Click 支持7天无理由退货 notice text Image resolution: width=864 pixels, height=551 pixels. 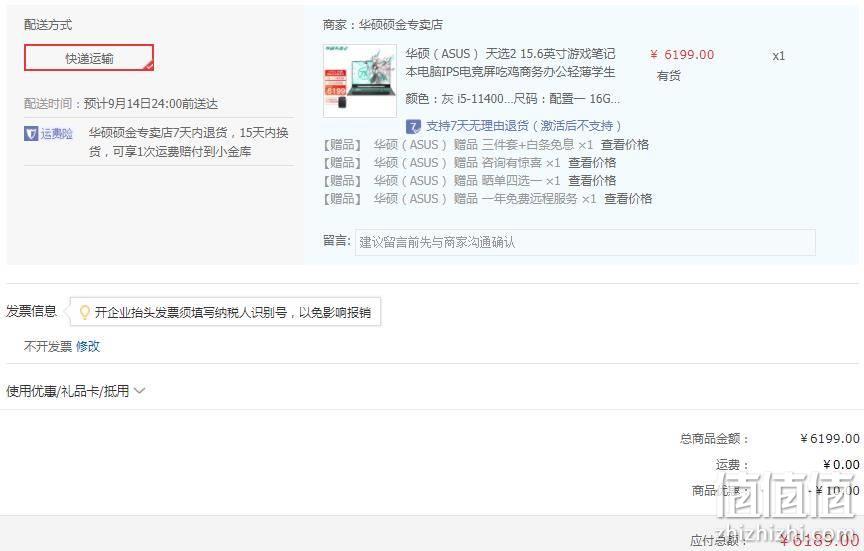523,126
